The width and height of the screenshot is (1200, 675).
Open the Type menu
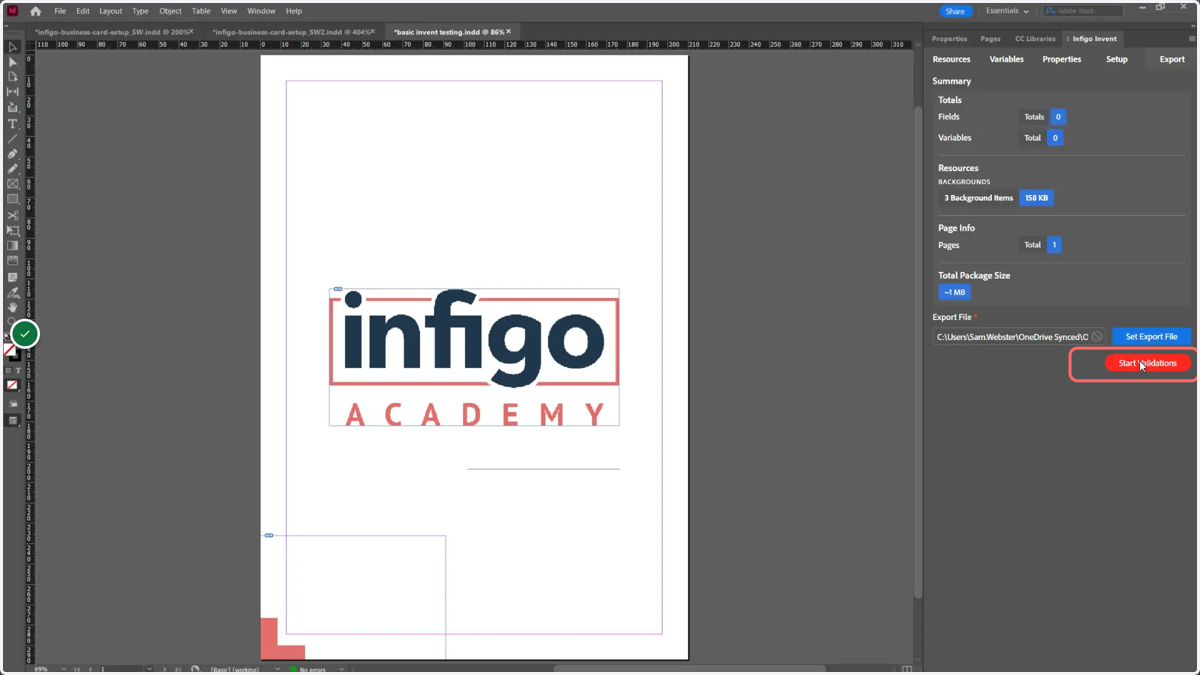click(140, 11)
